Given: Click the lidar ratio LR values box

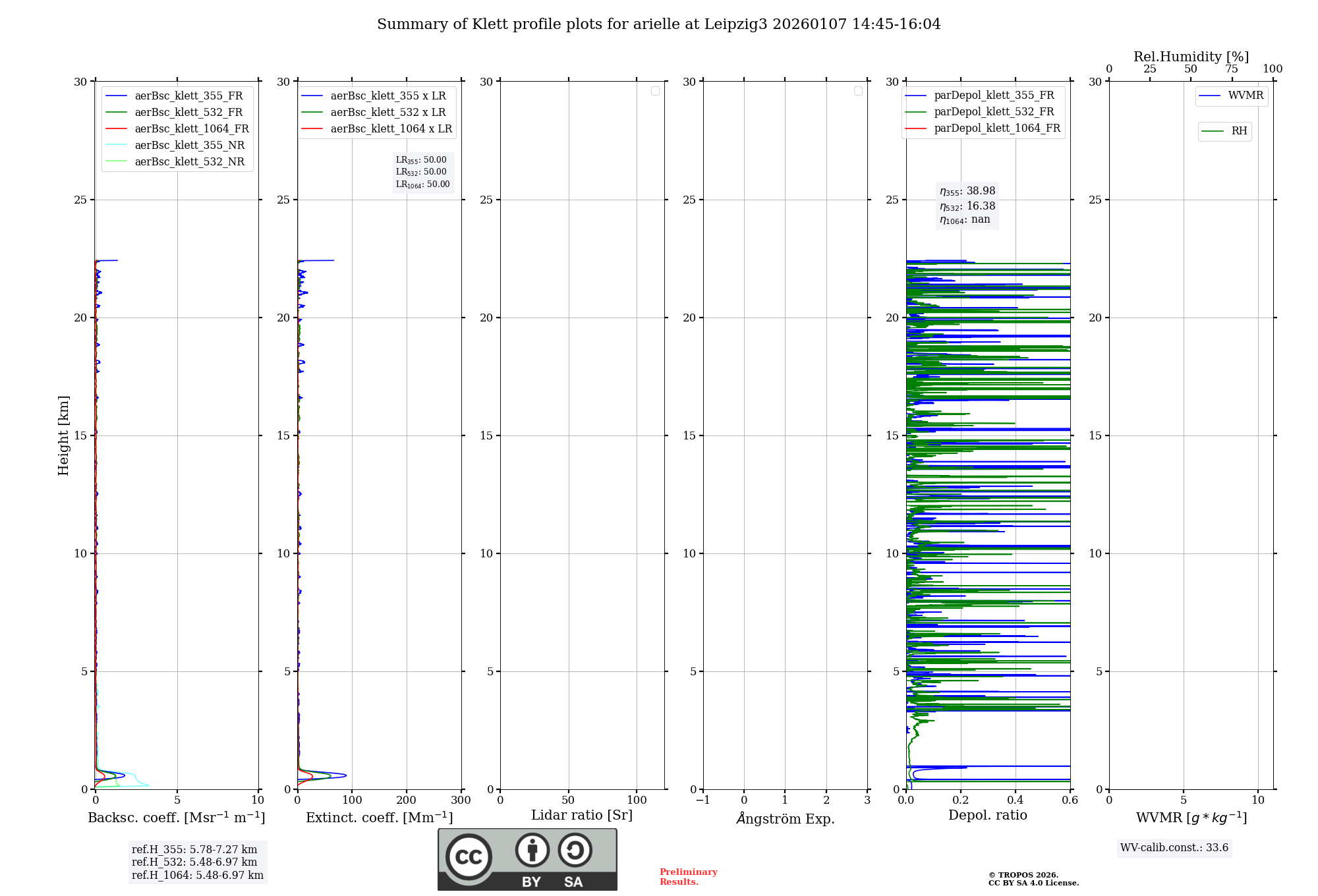Looking at the screenshot, I should (422, 172).
